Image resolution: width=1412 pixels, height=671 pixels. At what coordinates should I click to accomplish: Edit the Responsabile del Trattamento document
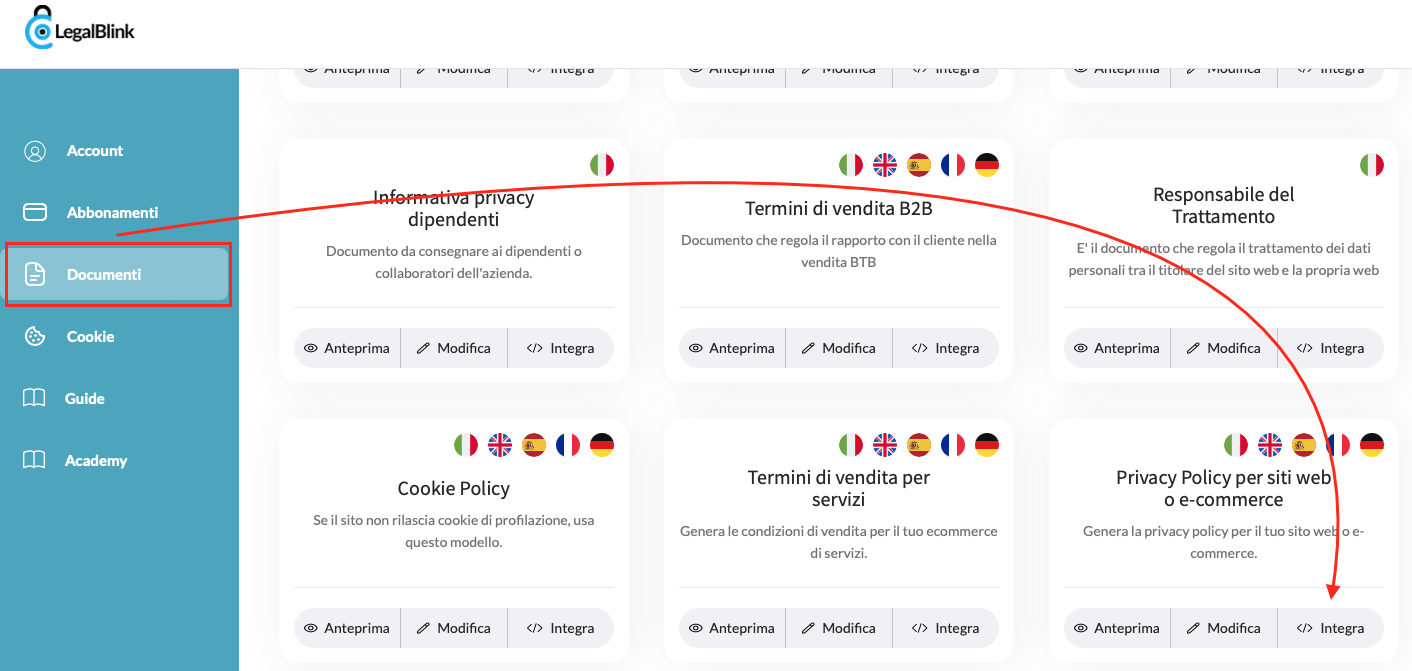click(1223, 347)
